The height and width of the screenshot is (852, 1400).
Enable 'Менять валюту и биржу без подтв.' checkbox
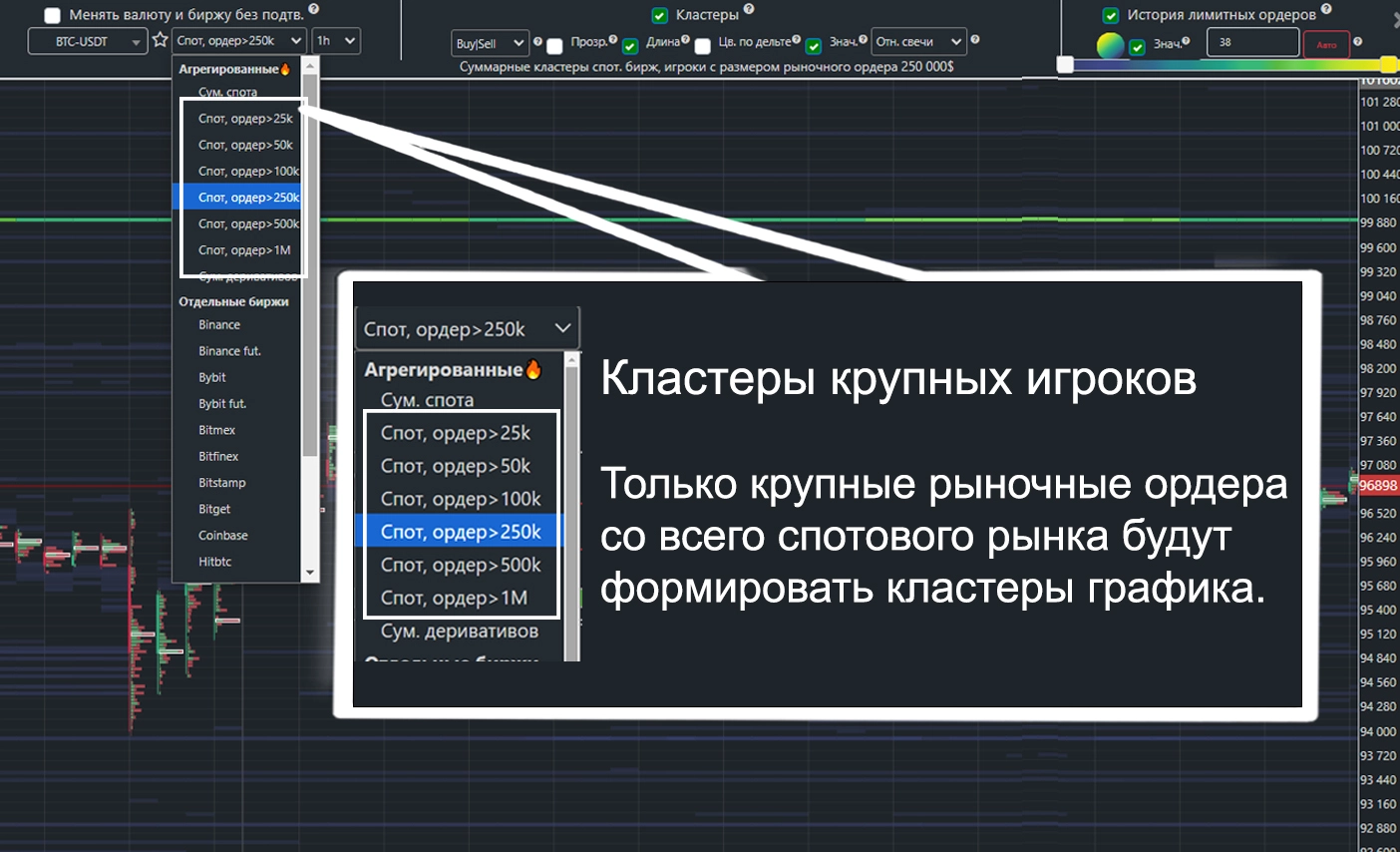pyautogui.click(x=53, y=15)
